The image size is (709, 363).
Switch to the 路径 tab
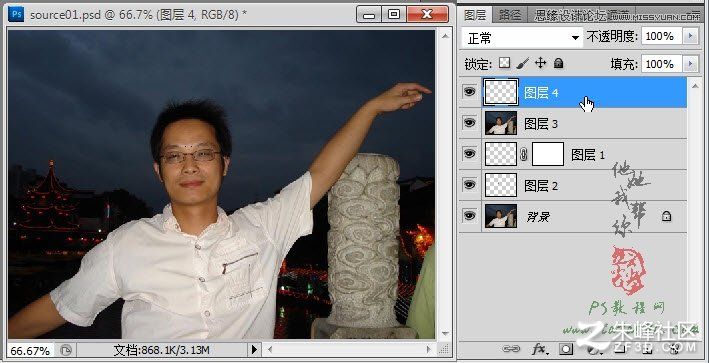(x=510, y=16)
